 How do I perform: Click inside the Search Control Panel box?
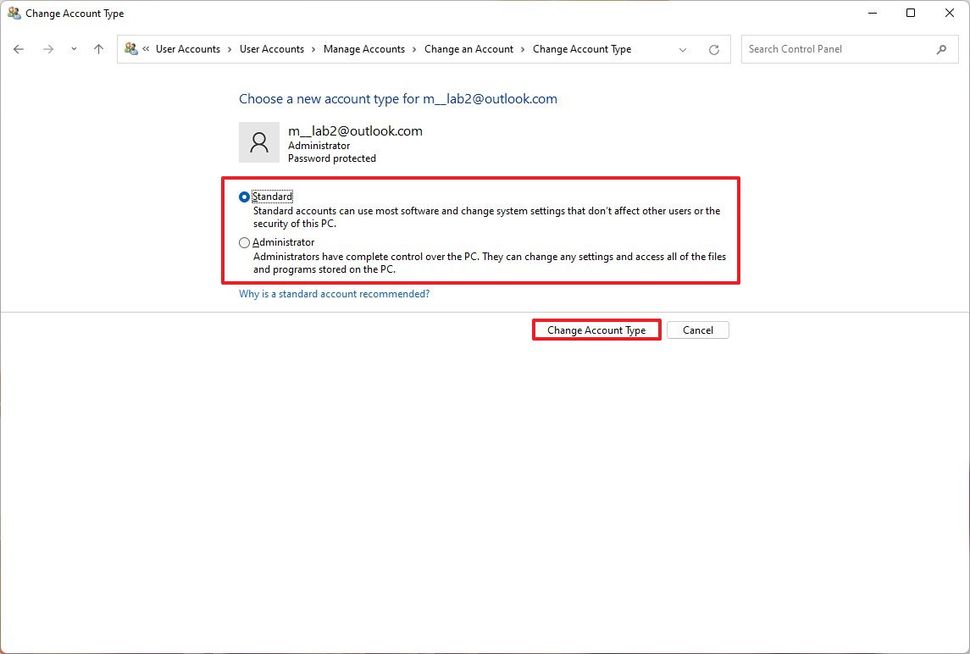pos(840,48)
